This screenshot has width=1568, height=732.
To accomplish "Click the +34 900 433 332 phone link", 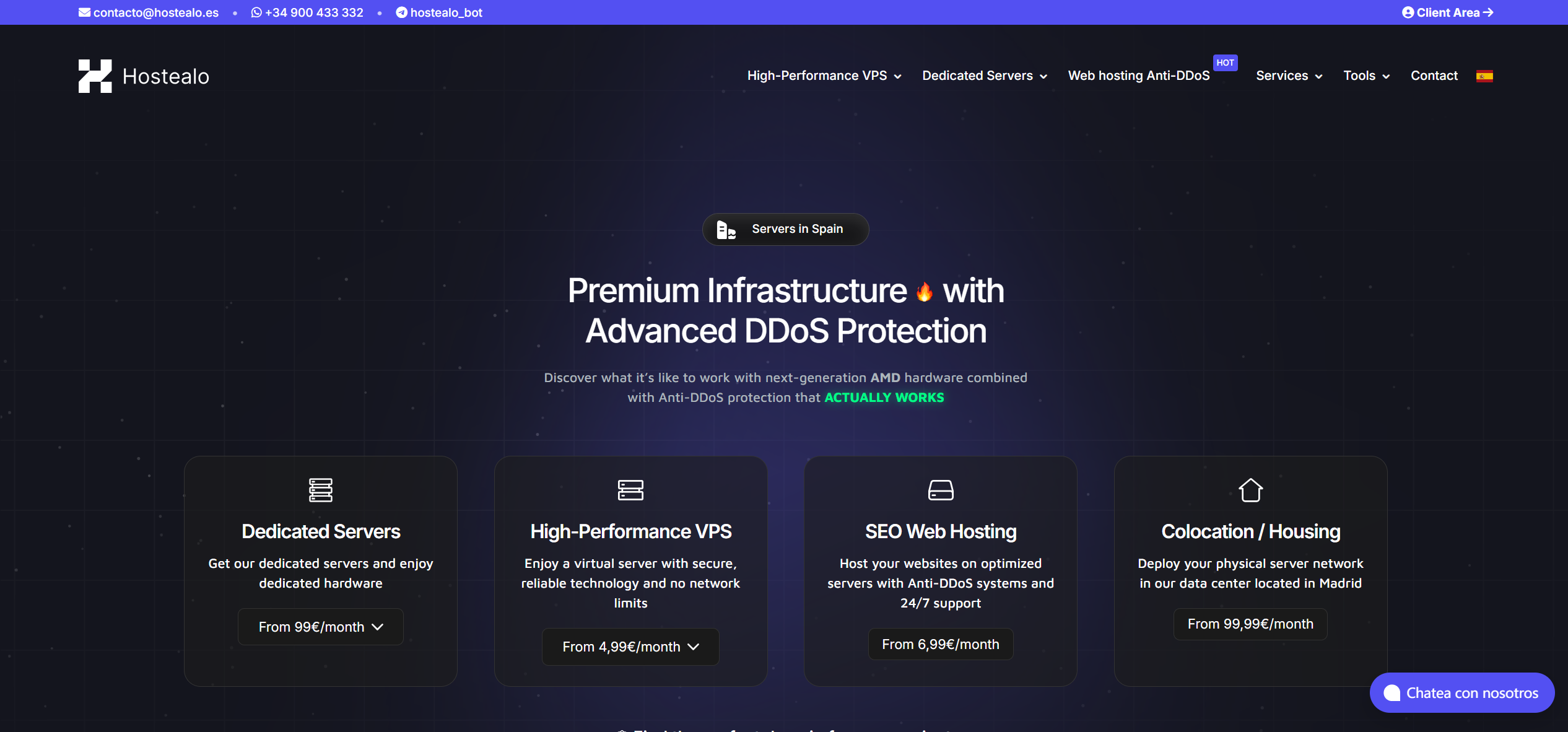I will tap(307, 12).
